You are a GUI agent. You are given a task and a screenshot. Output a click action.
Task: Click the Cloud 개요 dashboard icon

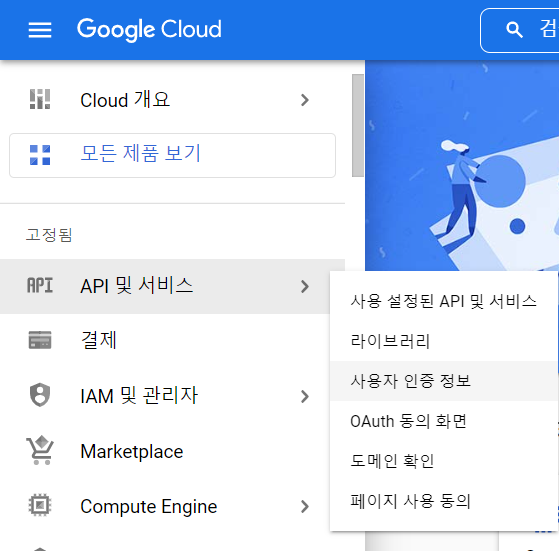(x=40, y=99)
